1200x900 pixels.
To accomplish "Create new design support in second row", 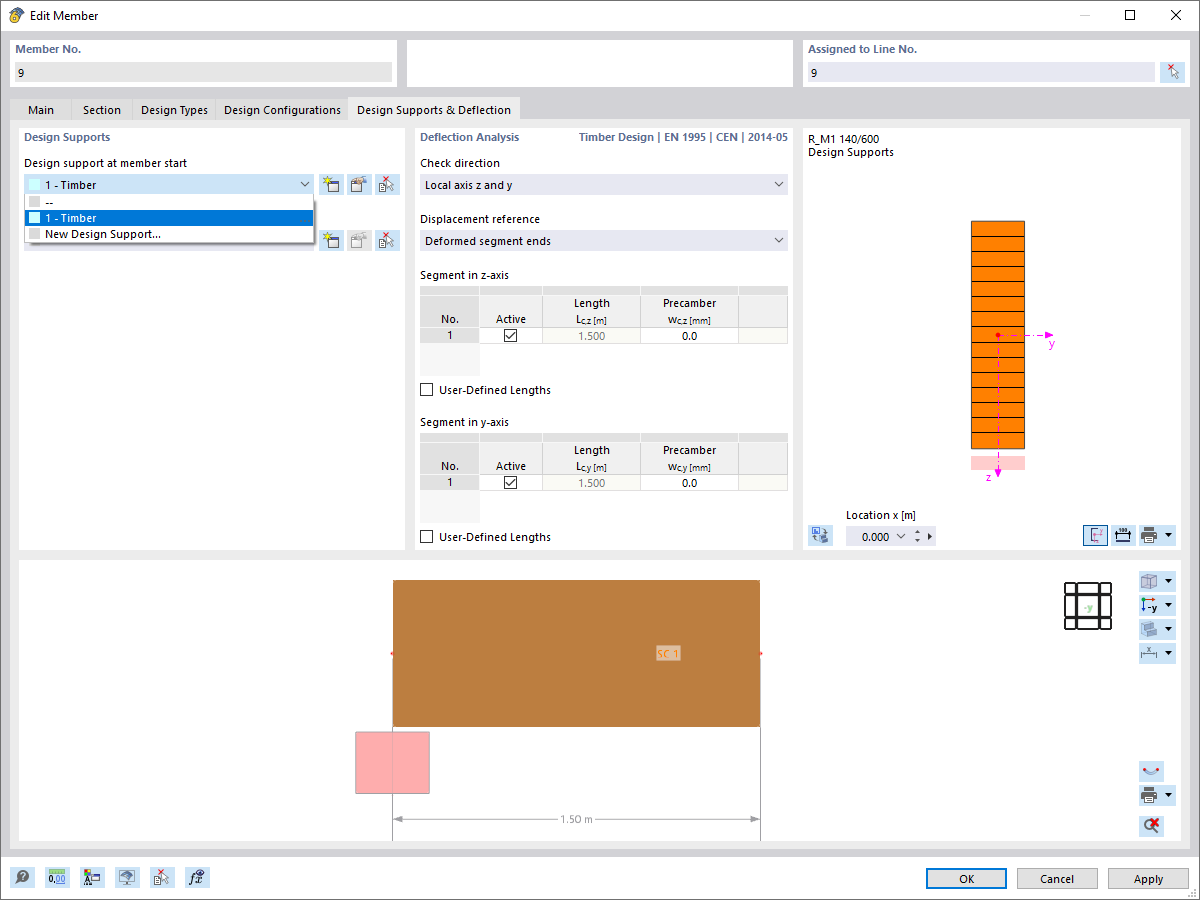I will [331, 240].
